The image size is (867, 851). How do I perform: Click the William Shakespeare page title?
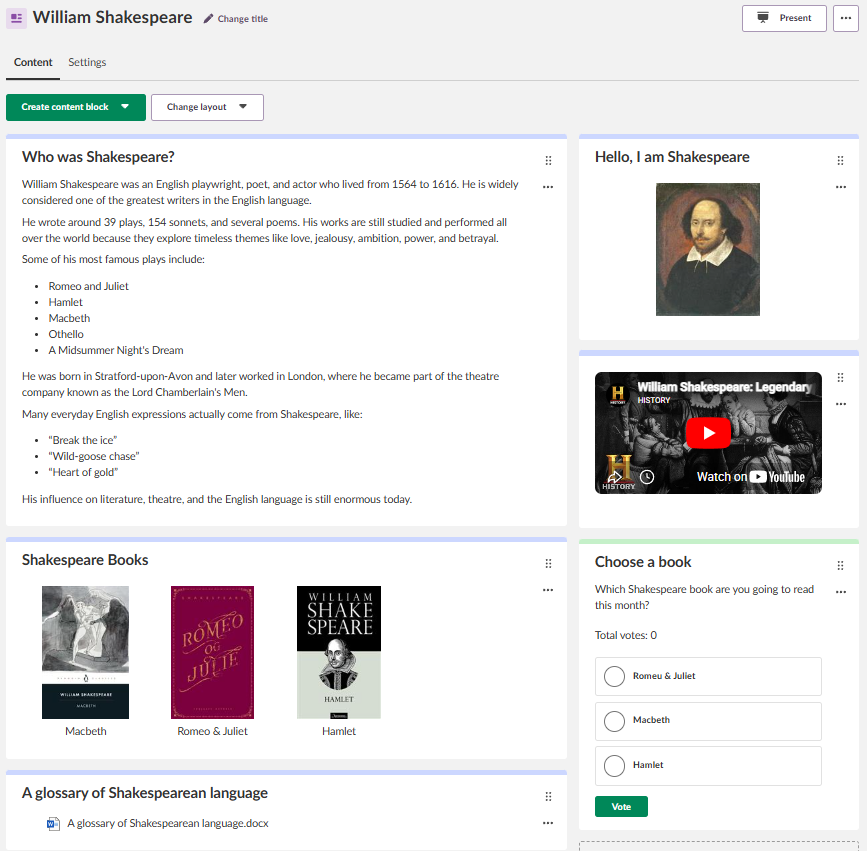112,17
